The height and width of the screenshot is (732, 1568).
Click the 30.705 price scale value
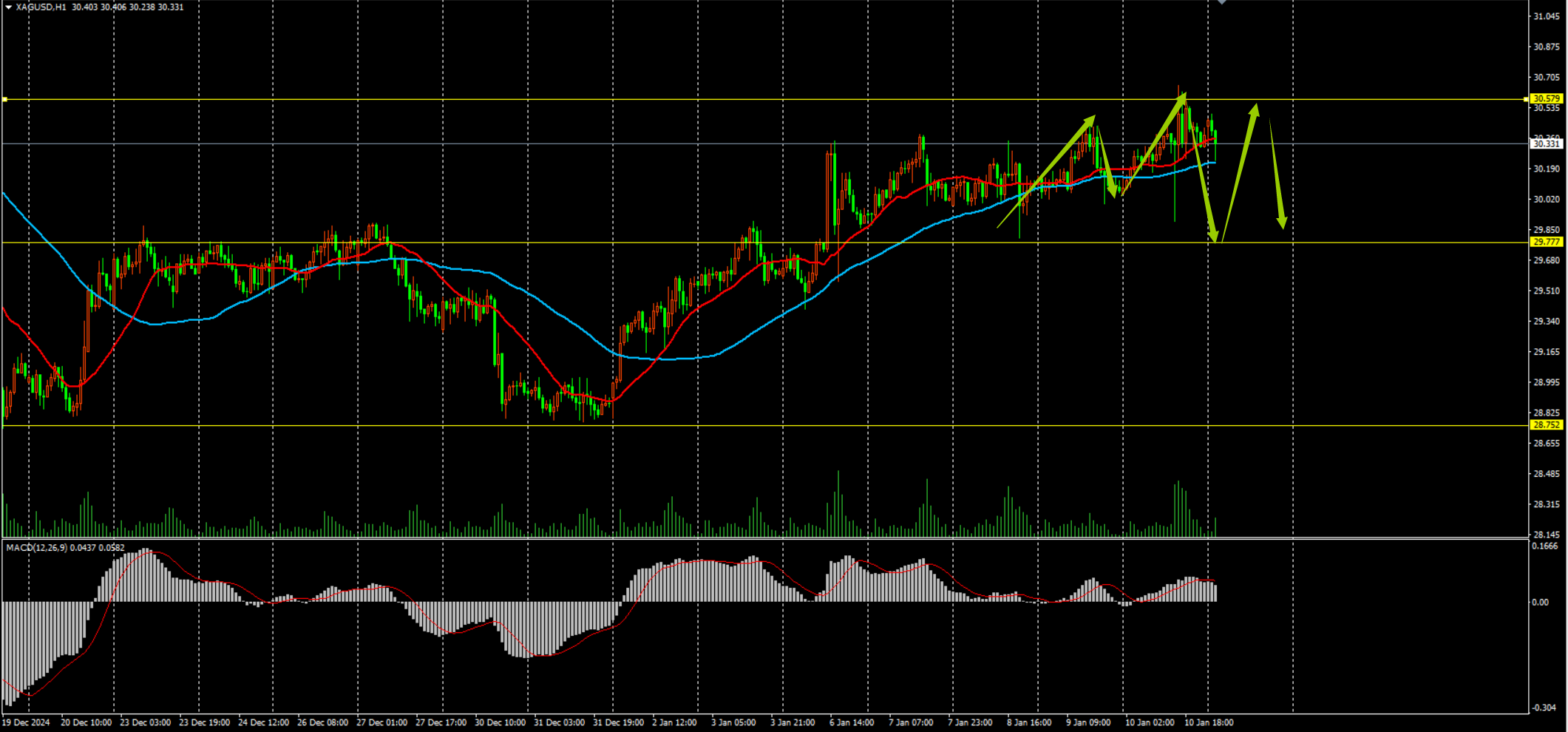(x=1547, y=77)
